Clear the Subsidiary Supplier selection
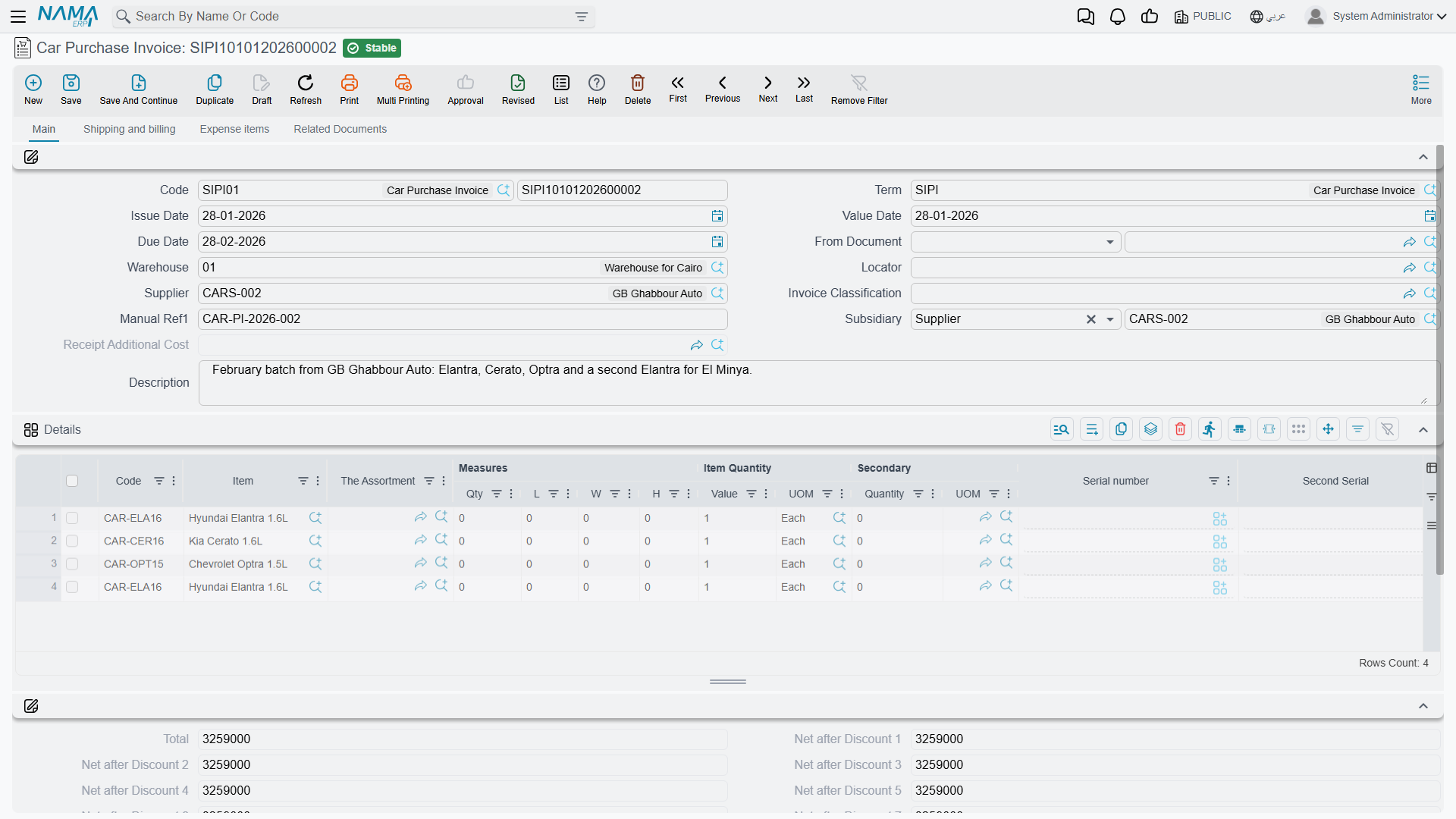The height and width of the screenshot is (819, 1456). pyautogui.click(x=1091, y=319)
